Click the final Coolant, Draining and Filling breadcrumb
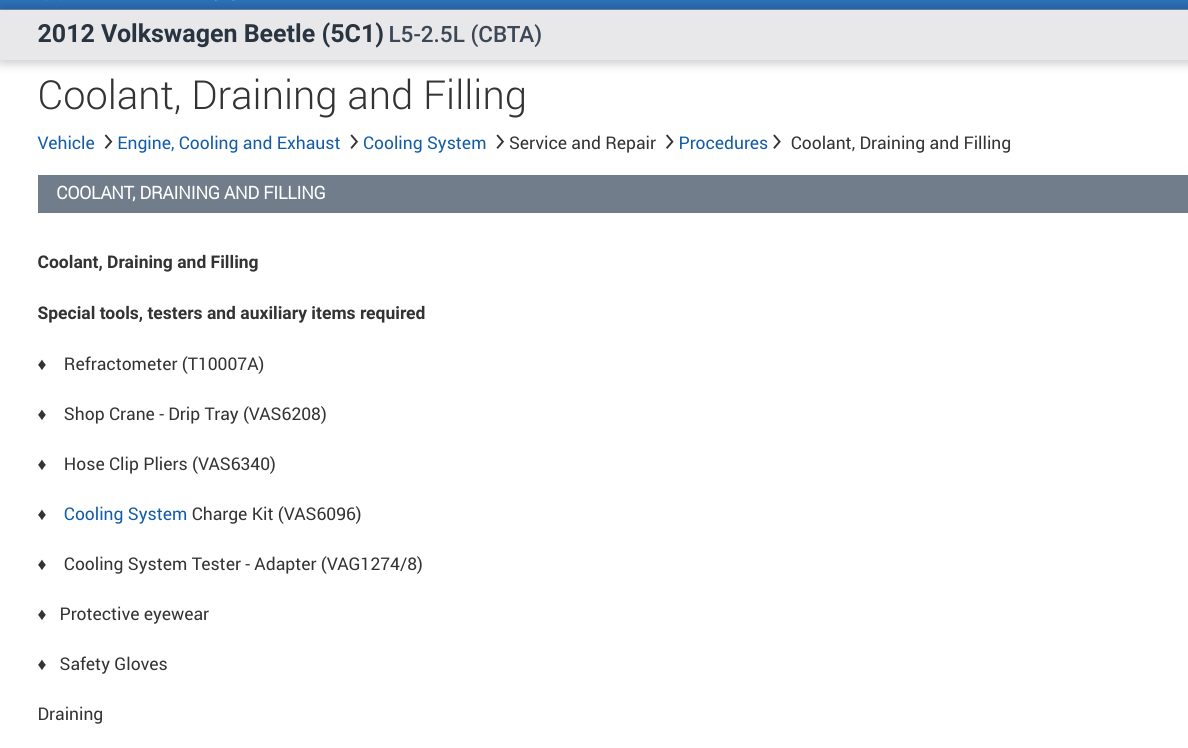1188x748 pixels. point(900,143)
